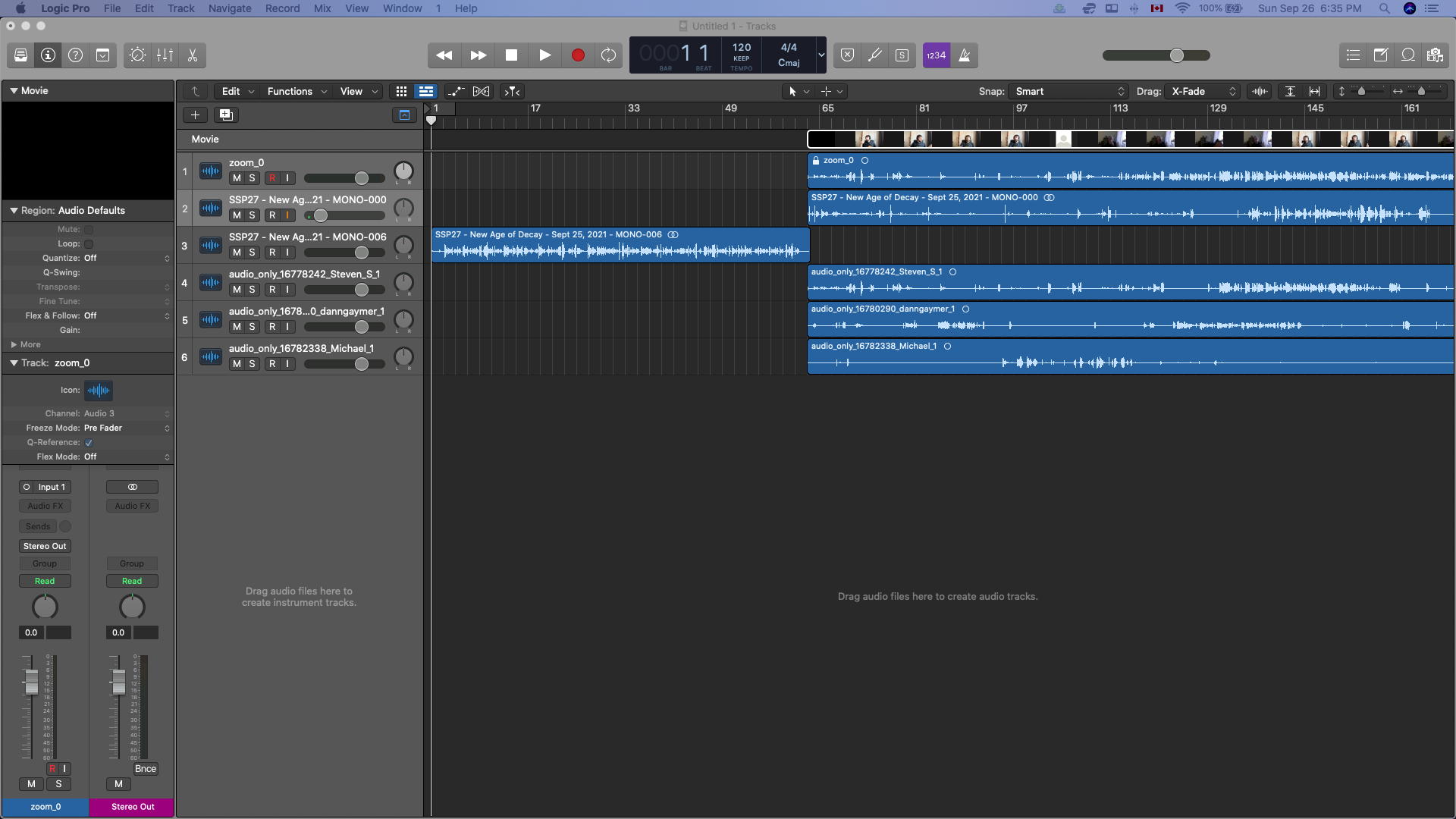The width and height of the screenshot is (1456, 819).
Task: Toggle the Metronome click icon
Action: click(965, 55)
